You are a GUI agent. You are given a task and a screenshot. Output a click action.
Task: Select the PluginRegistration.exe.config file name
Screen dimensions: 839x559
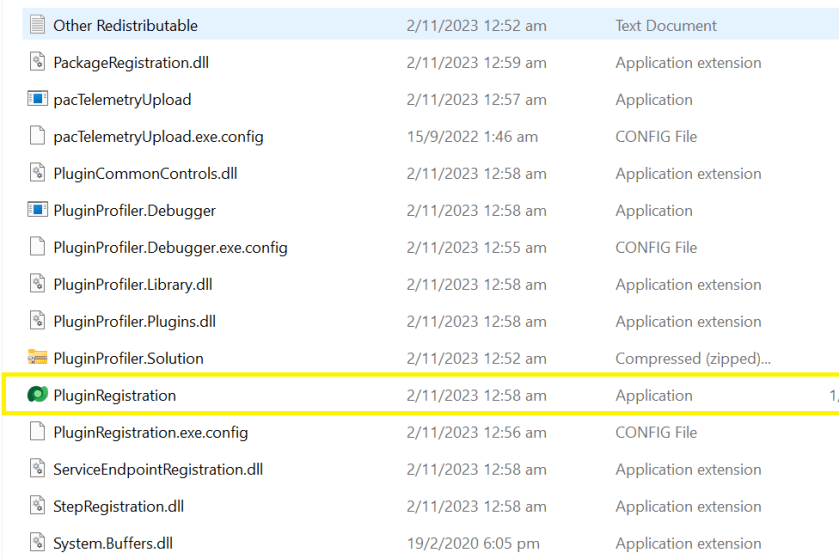[x=150, y=432]
